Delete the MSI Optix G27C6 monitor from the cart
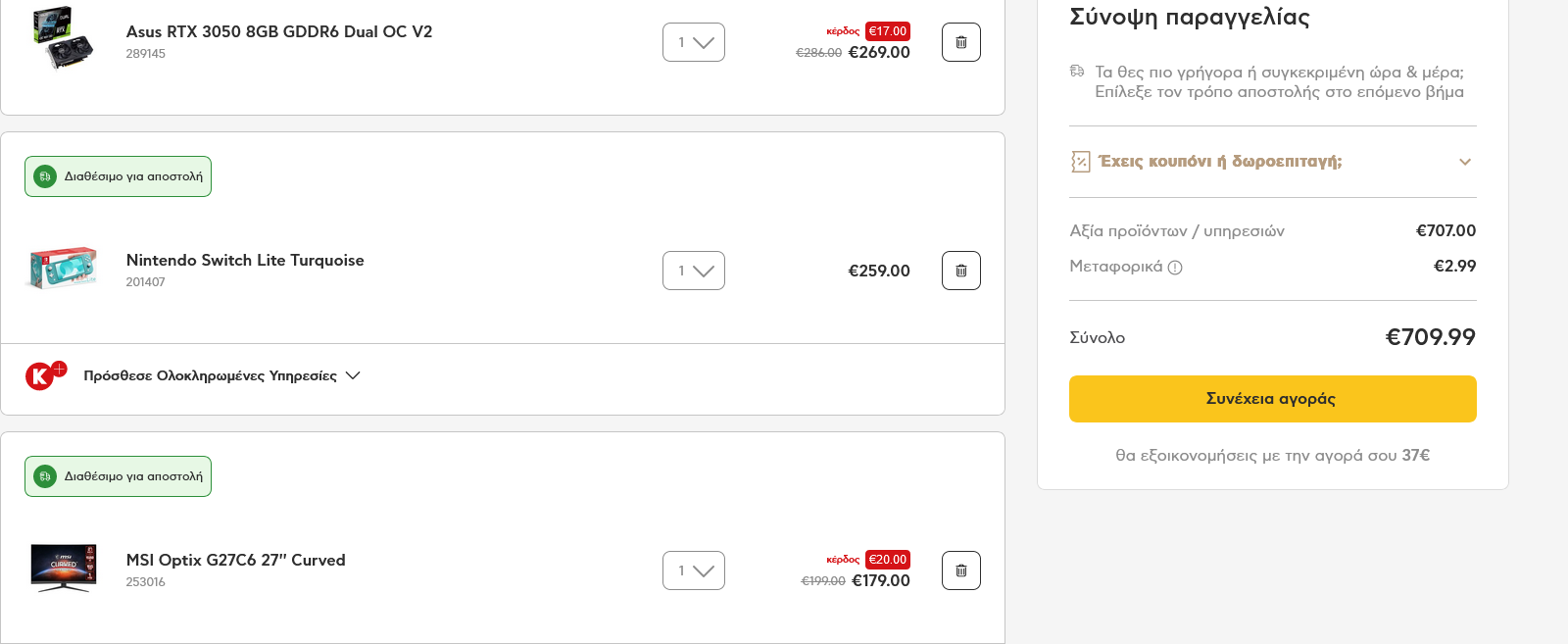This screenshot has width=1568, height=644. pyautogui.click(x=961, y=570)
